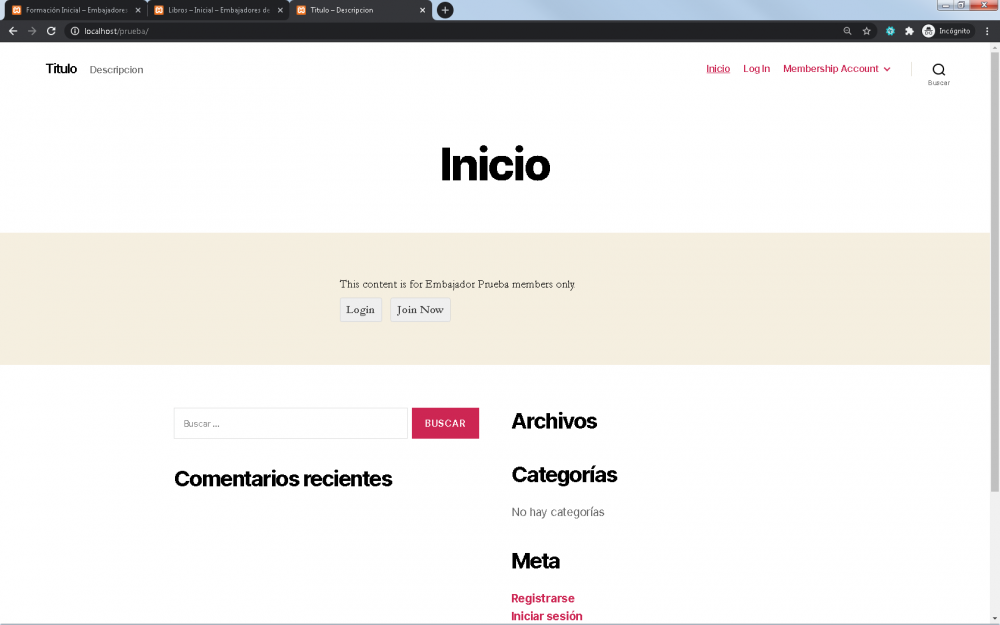Click the Meta widget heading
Viewport: 1000px width, 625px height.
click(536, 561)
